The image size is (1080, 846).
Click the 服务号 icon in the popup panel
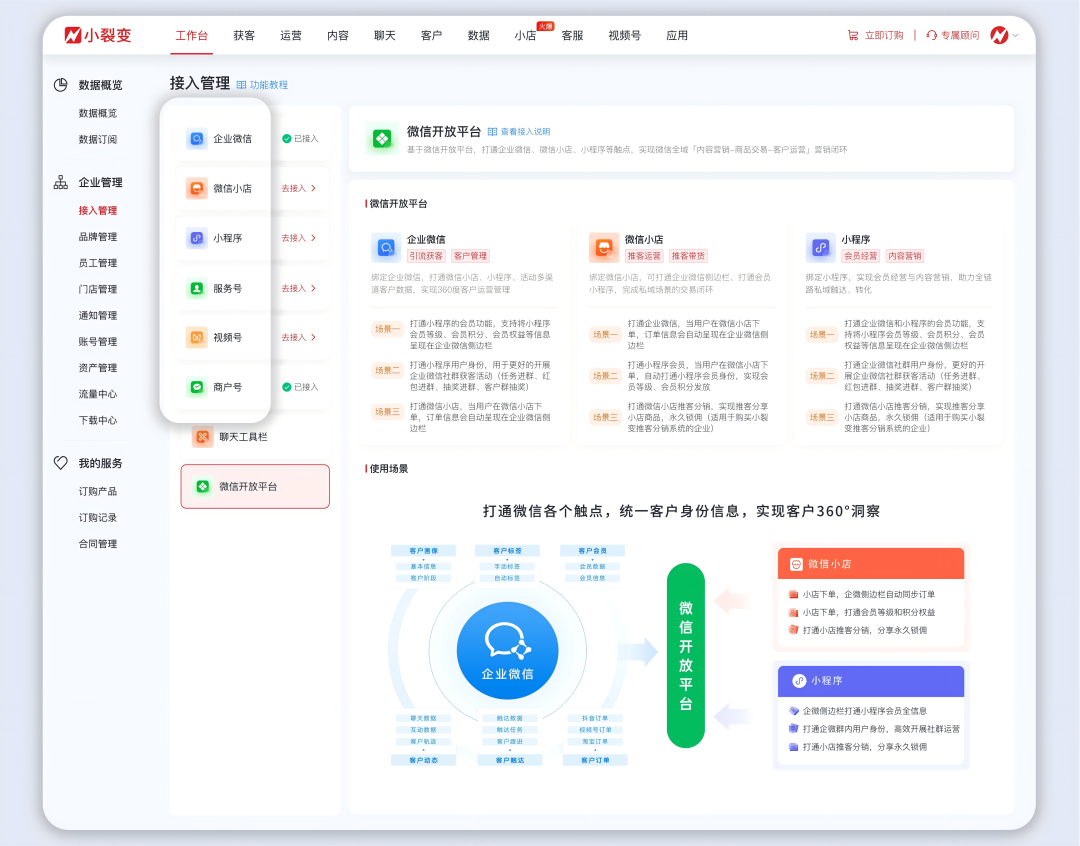(196, 288)
